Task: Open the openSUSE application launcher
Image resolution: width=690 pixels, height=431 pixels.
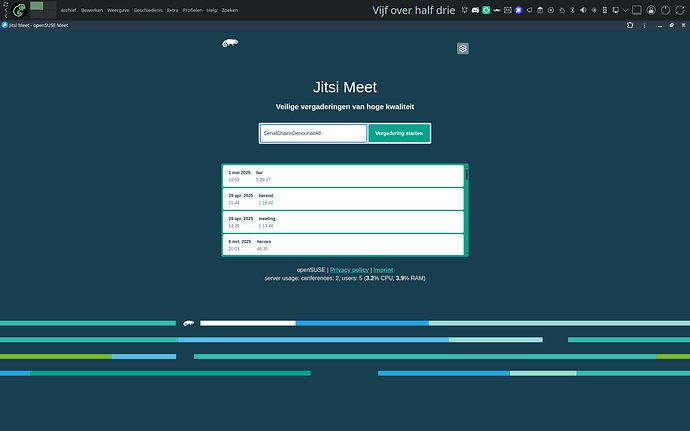Action: (x=19, y=10)
